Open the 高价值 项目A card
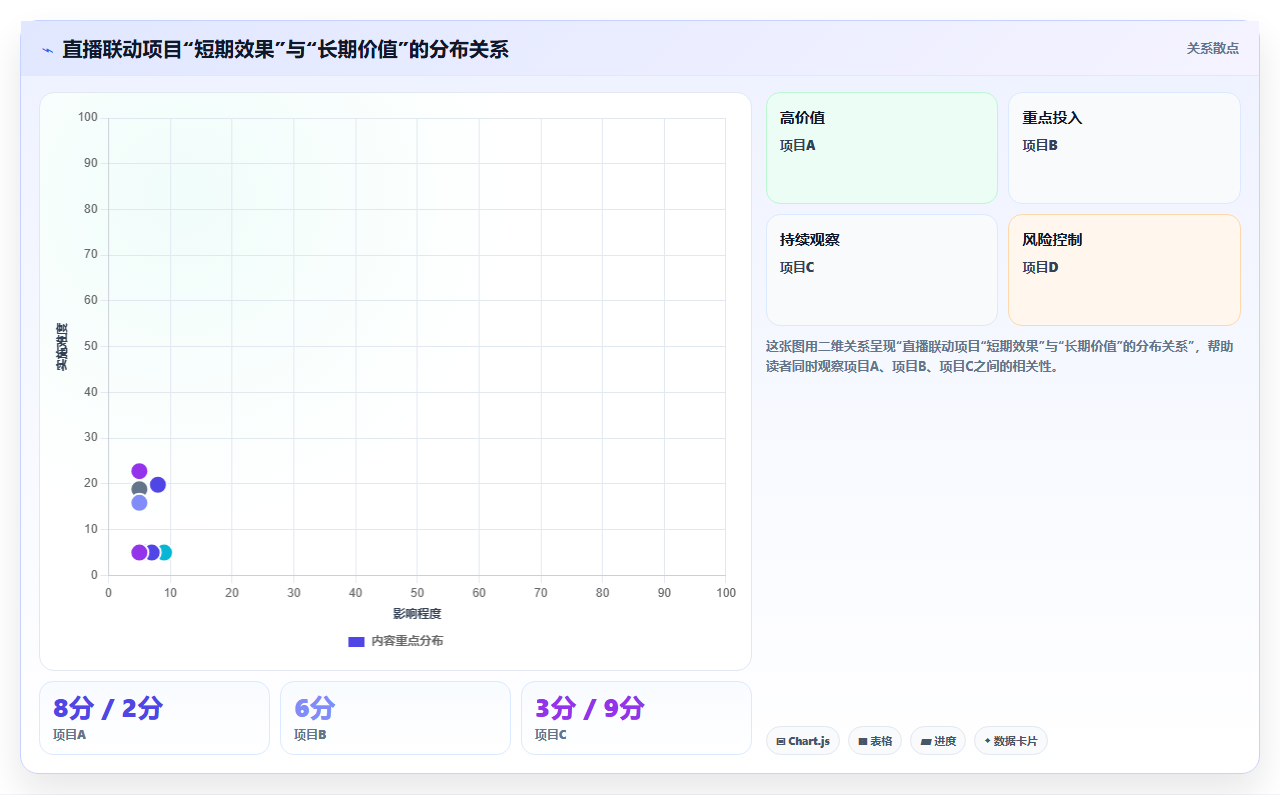Image resolution: width=1280 pixels, height=795 pixels. [x=882, y=148]
